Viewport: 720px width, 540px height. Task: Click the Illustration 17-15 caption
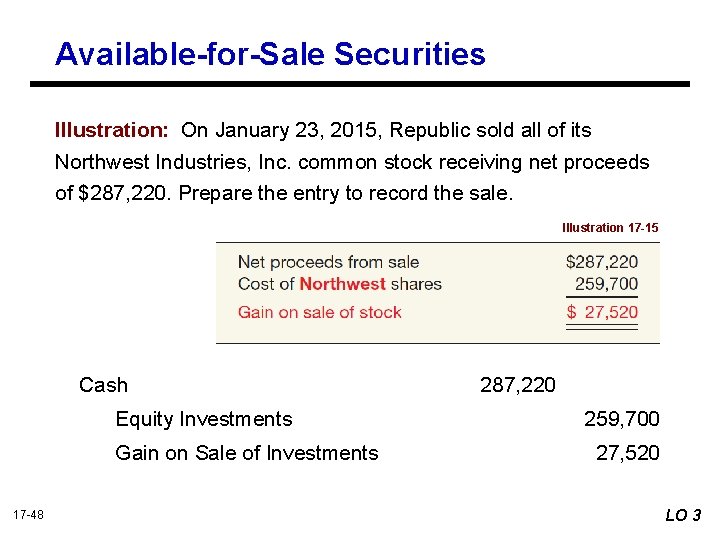click(x=610, y=228)
